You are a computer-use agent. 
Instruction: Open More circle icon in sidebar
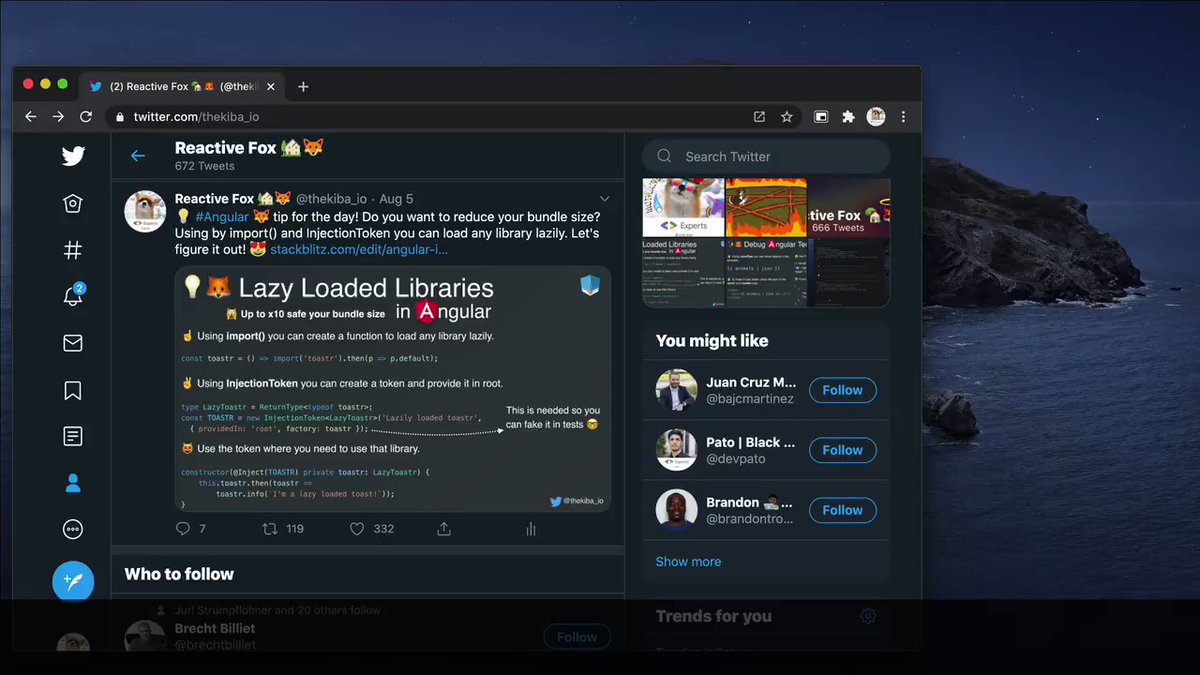73,529
